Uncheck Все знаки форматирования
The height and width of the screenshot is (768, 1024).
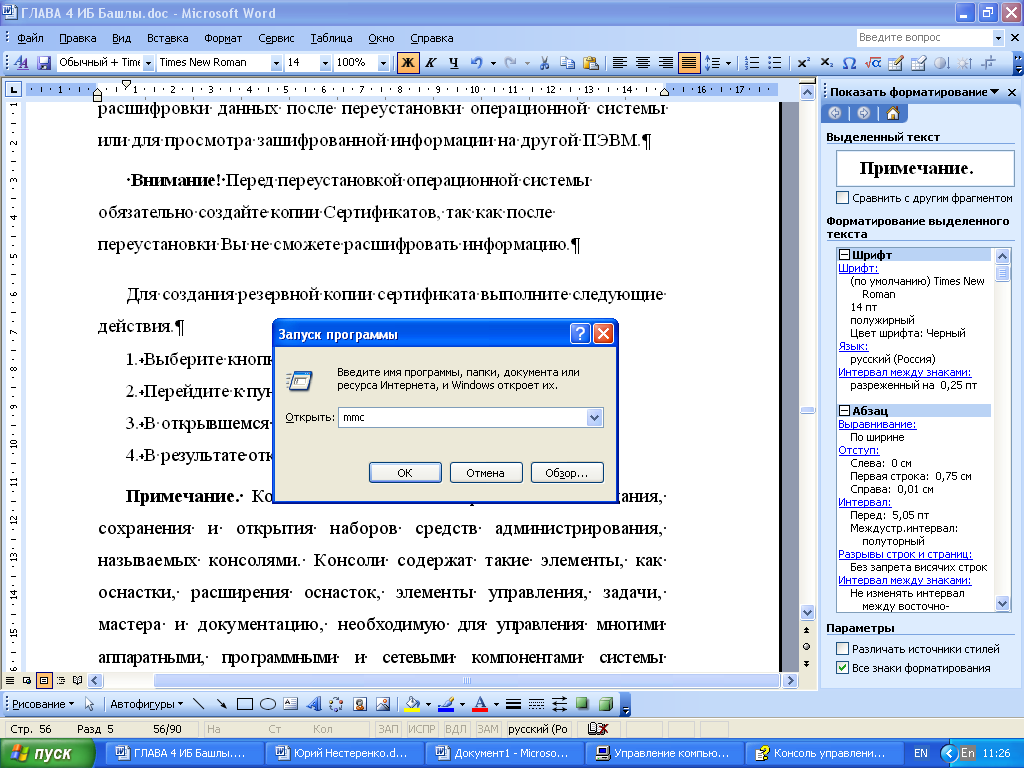[x=842, y=667]
